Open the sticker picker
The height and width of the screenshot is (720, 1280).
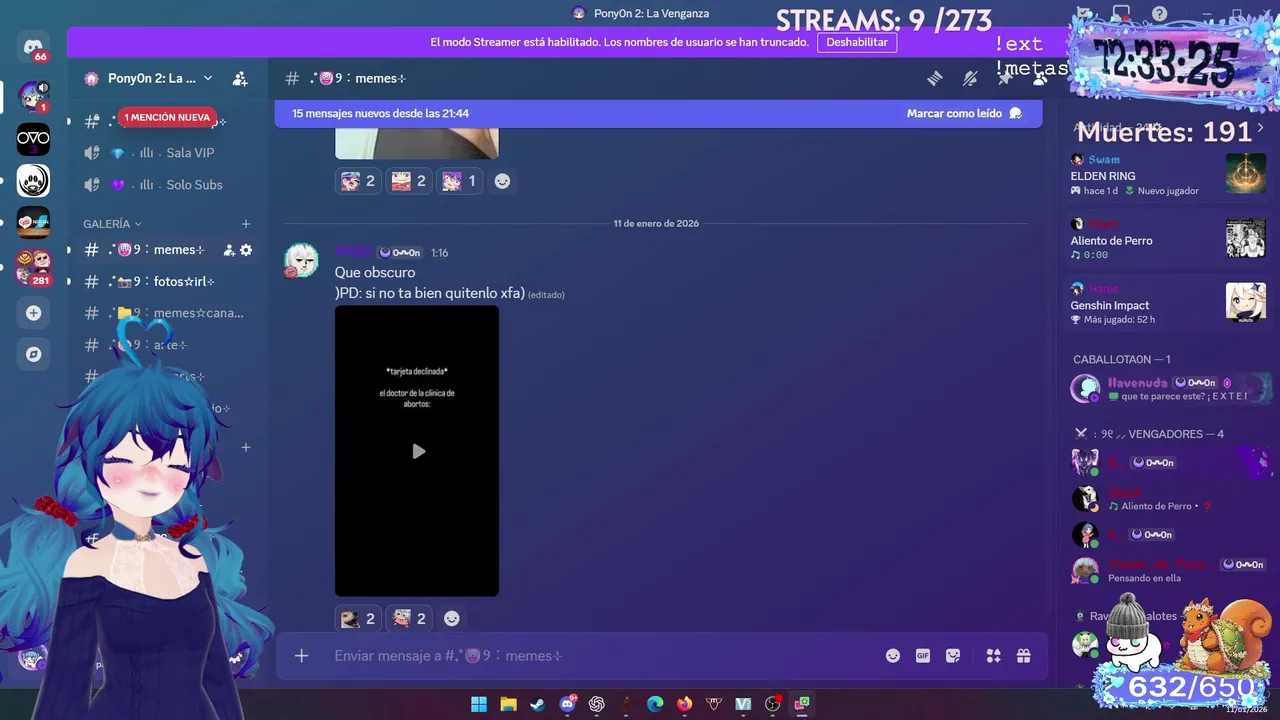[953, 656]
